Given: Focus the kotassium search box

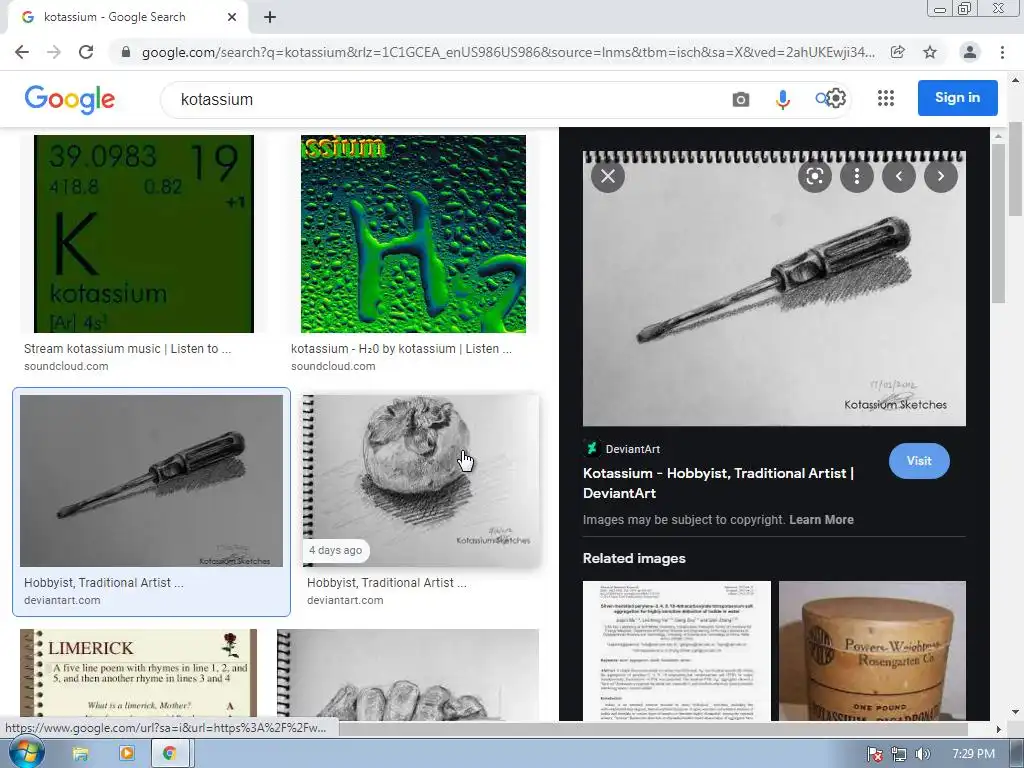Looking at the screenshot, I should coord(444,99).
